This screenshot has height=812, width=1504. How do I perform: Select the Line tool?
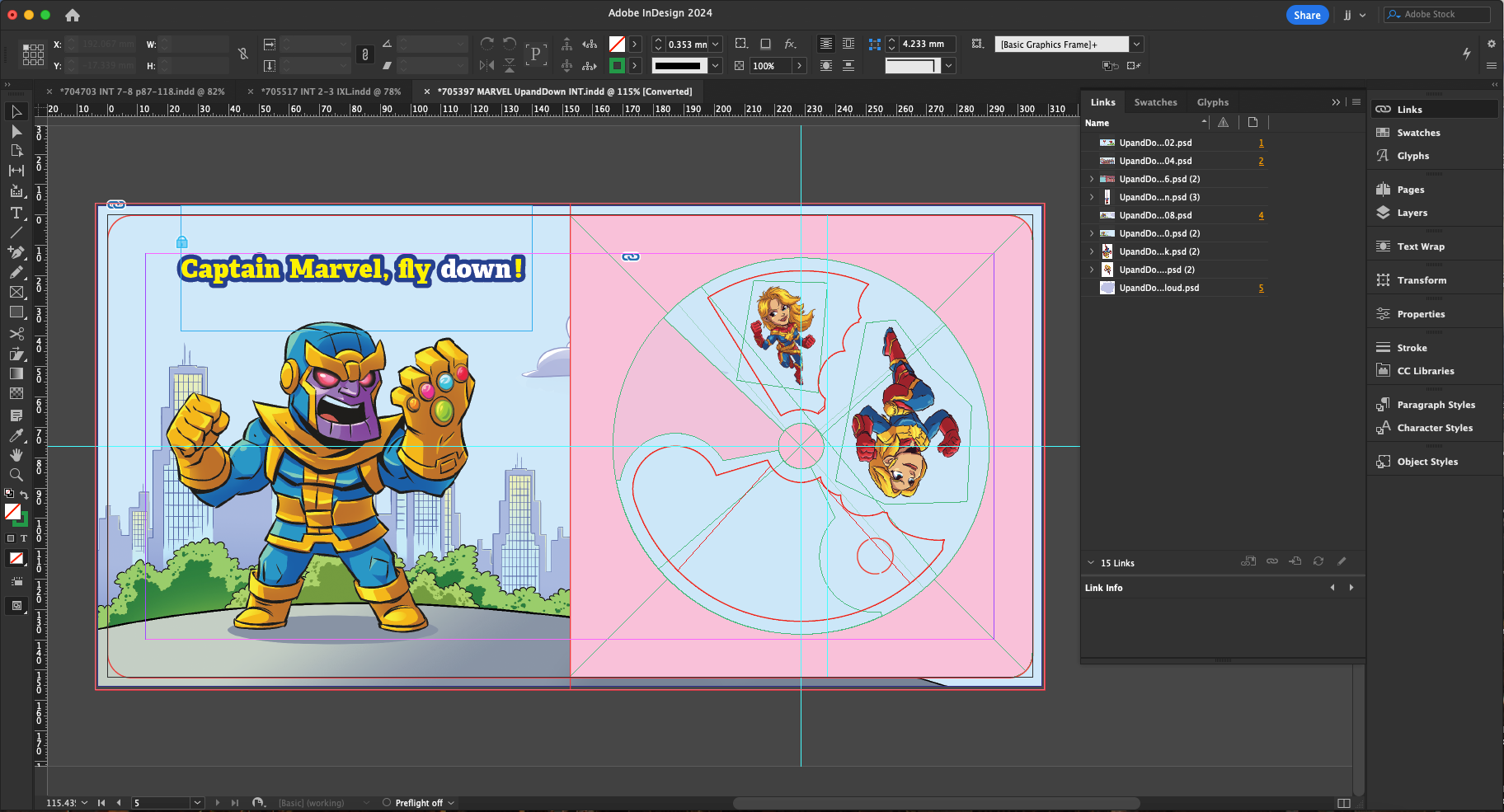point(16,232)
